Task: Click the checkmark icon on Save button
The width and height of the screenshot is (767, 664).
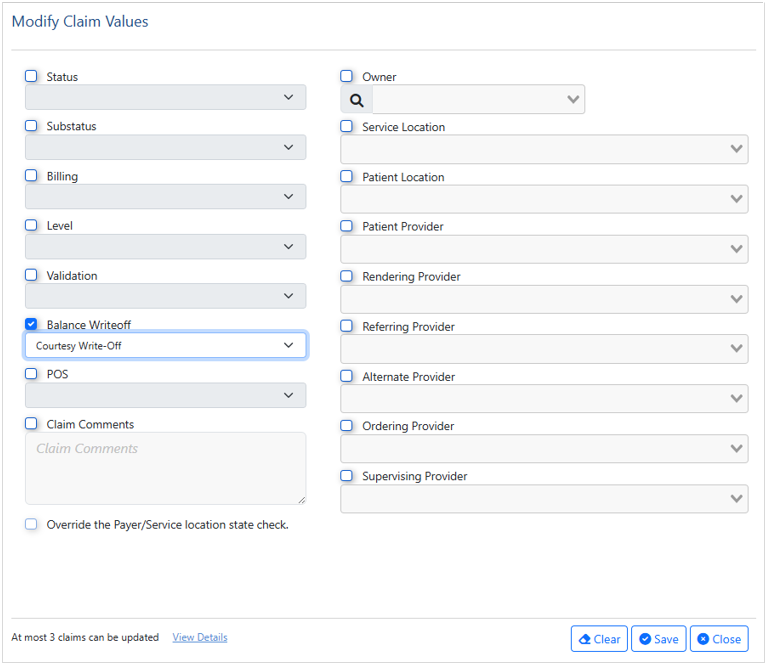Action: [645, 639]
